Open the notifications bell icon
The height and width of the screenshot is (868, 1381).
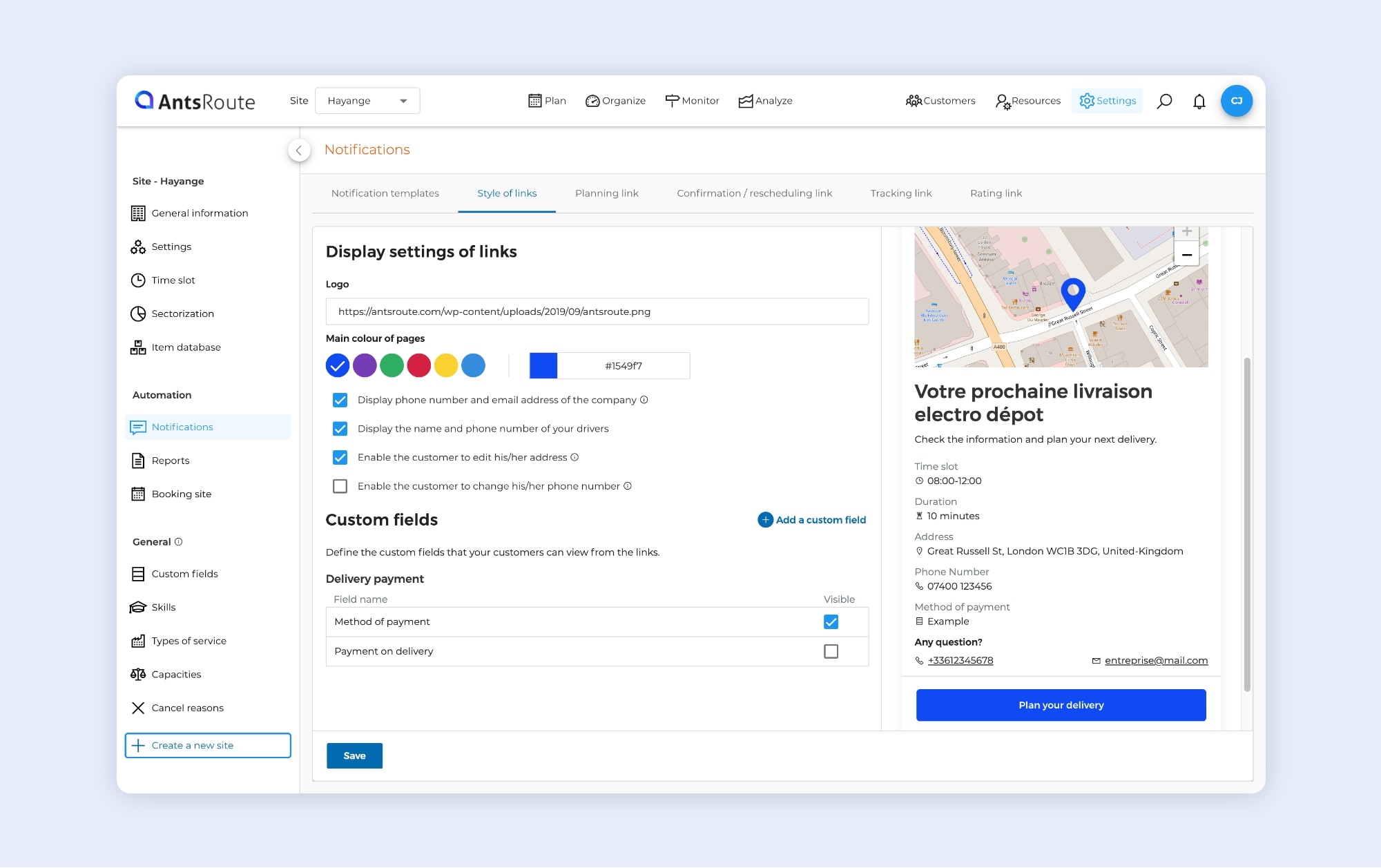point(1199,101)
